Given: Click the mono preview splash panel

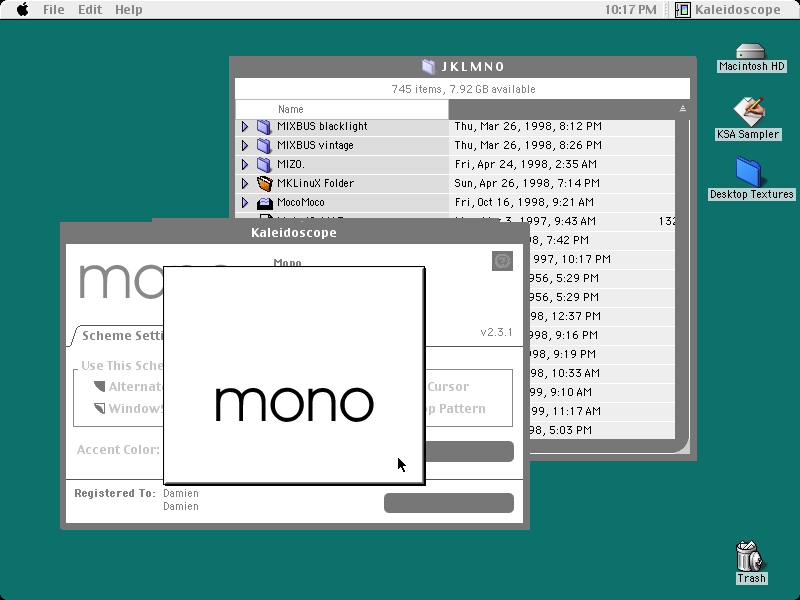Looking at the screenshot, I should pos(294,376).
